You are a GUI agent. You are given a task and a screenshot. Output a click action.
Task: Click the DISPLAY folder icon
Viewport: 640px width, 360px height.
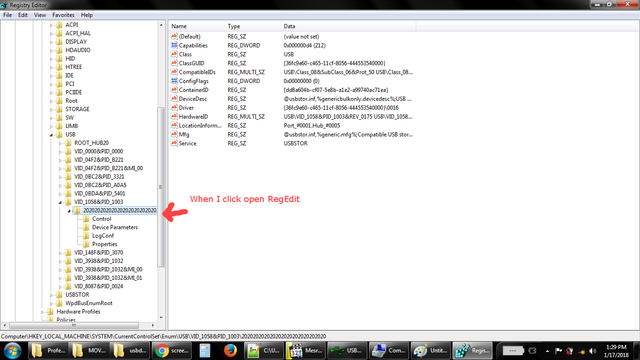click(59, 42)
